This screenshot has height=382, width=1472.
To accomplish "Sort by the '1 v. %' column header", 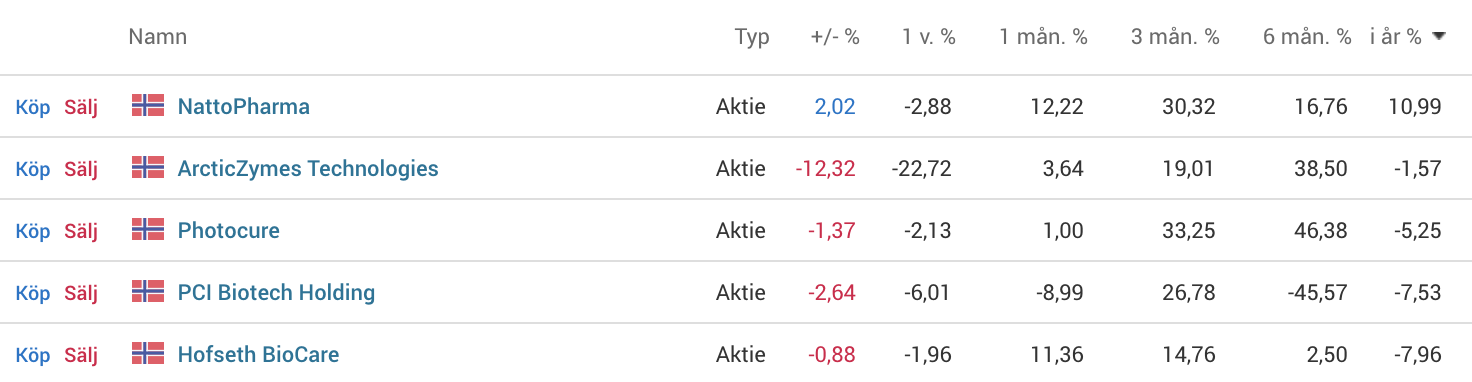I will (x=929, y=37).
